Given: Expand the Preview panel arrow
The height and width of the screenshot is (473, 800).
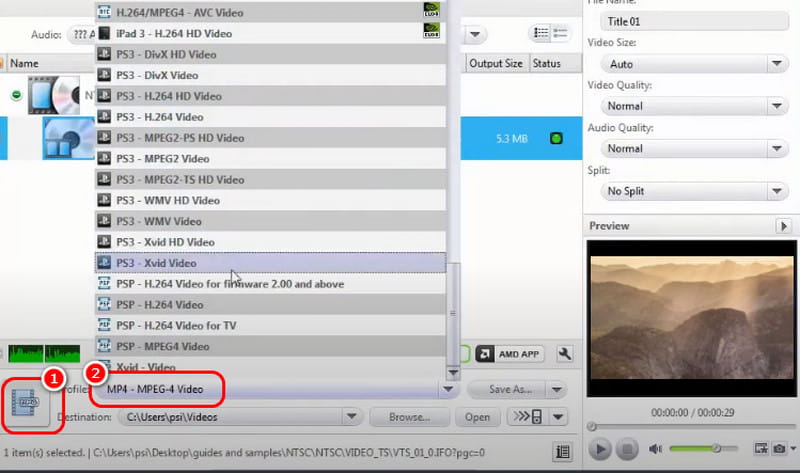Looking at the screenshot, I should coord(783,226).
